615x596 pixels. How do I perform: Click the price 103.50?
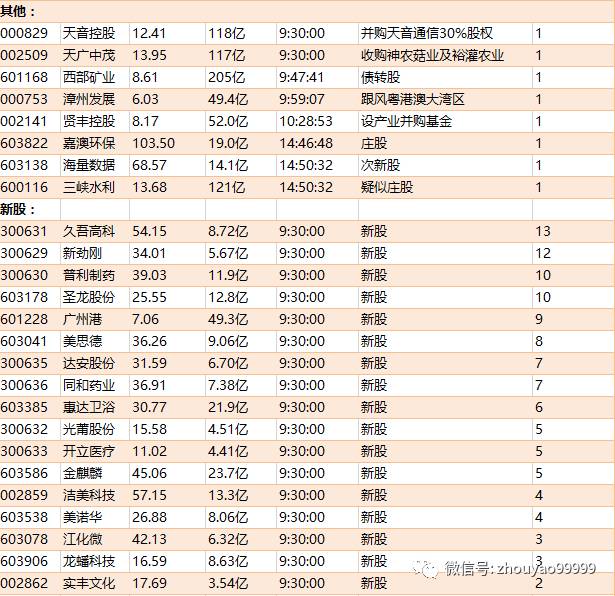point(153,143)
